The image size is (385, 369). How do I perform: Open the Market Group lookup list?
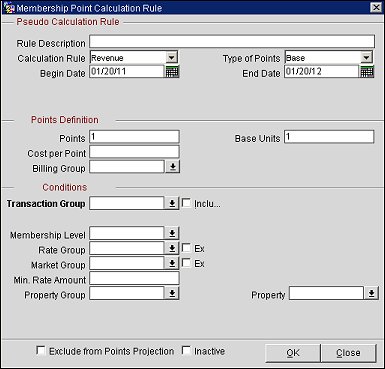tap(172, 263)
